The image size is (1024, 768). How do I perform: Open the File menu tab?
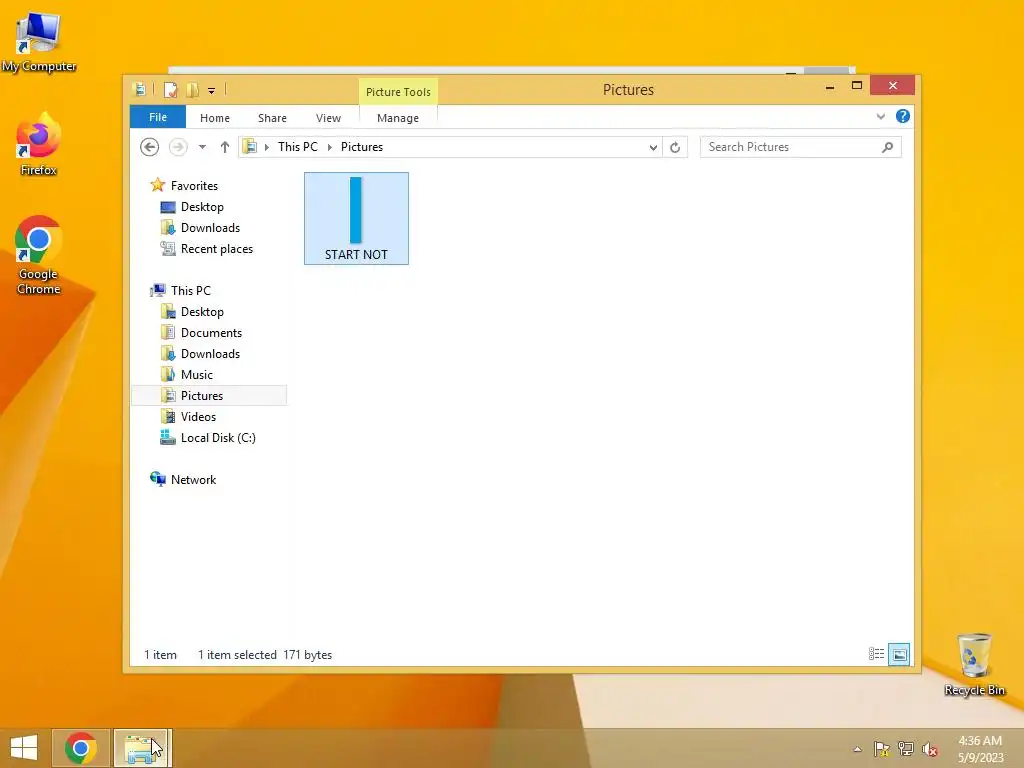click(x=158, y=117)
